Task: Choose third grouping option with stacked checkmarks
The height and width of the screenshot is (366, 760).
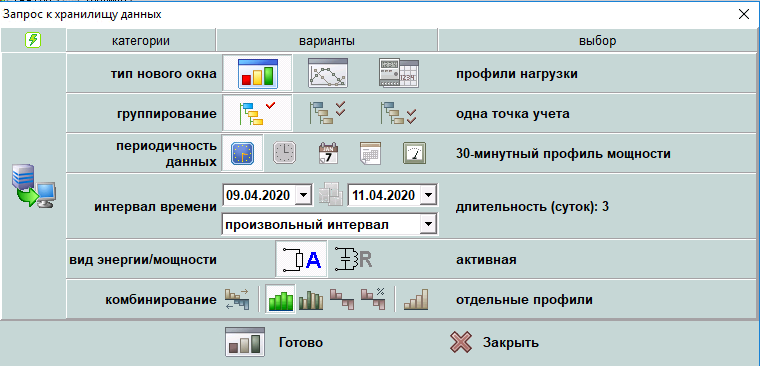Action: pyautogui.click(x=398, y=113)
